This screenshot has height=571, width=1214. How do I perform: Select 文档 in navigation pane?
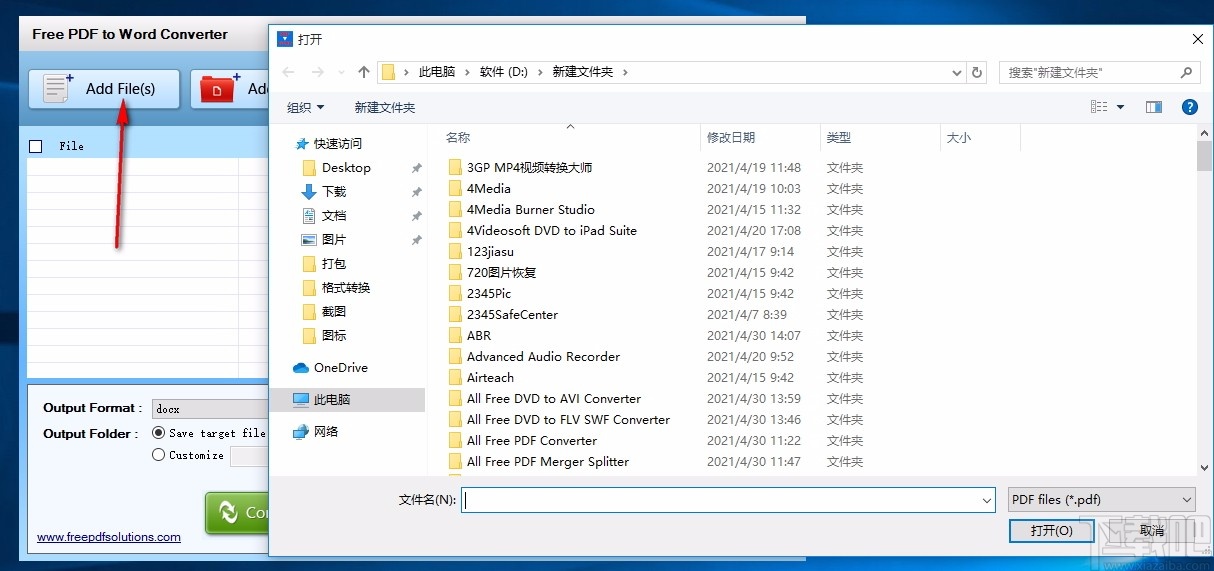(x=334, y=216)
